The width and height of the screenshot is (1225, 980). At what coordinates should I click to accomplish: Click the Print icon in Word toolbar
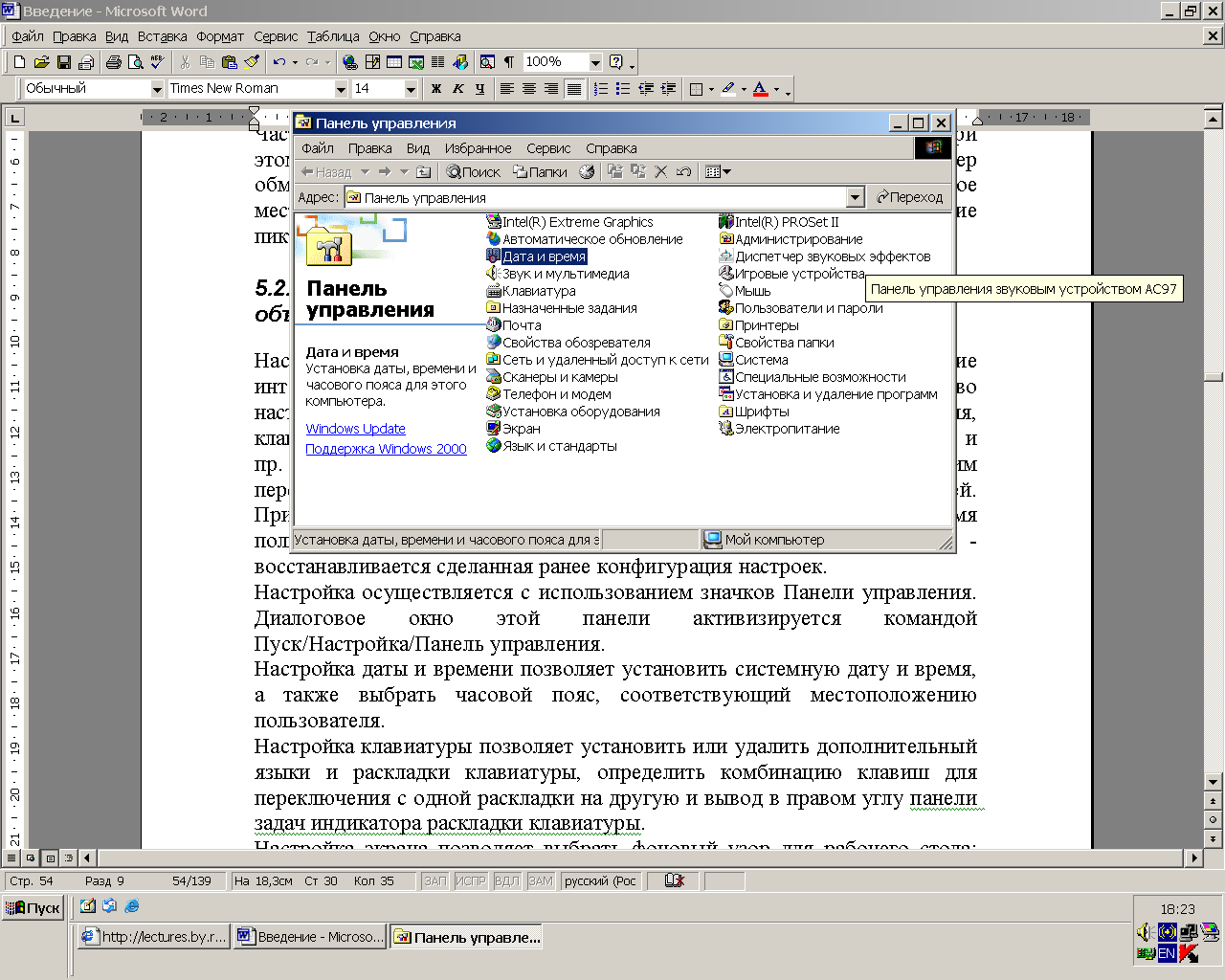tap(114, 62)
